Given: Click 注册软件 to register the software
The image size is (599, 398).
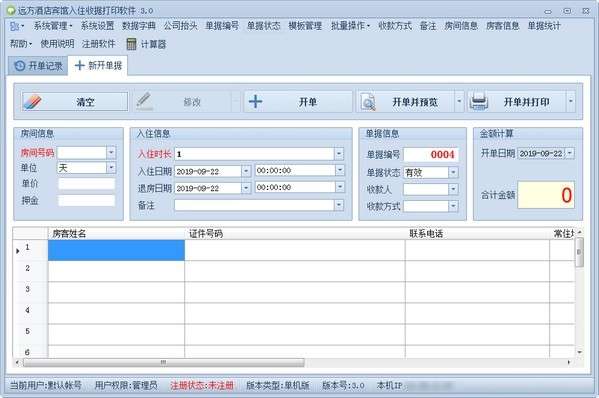Looking at the screenshot, I should coord(99,44).
